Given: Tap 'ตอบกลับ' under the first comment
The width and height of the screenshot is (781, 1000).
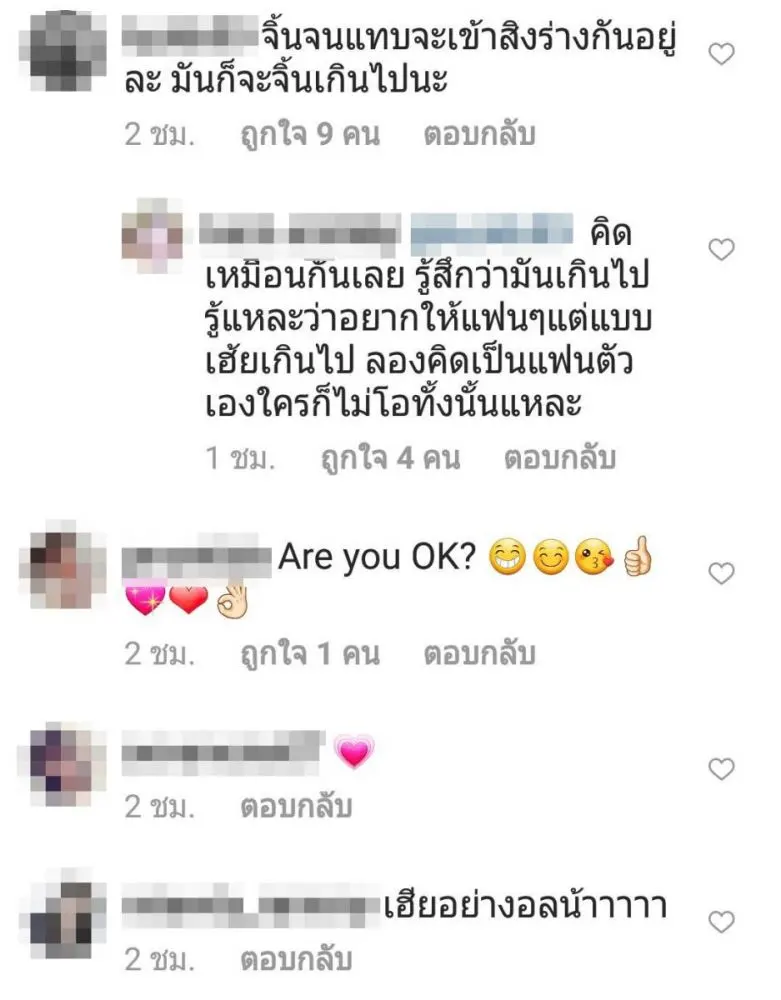Looking at the screenshot, I should (x=479, y=135).
